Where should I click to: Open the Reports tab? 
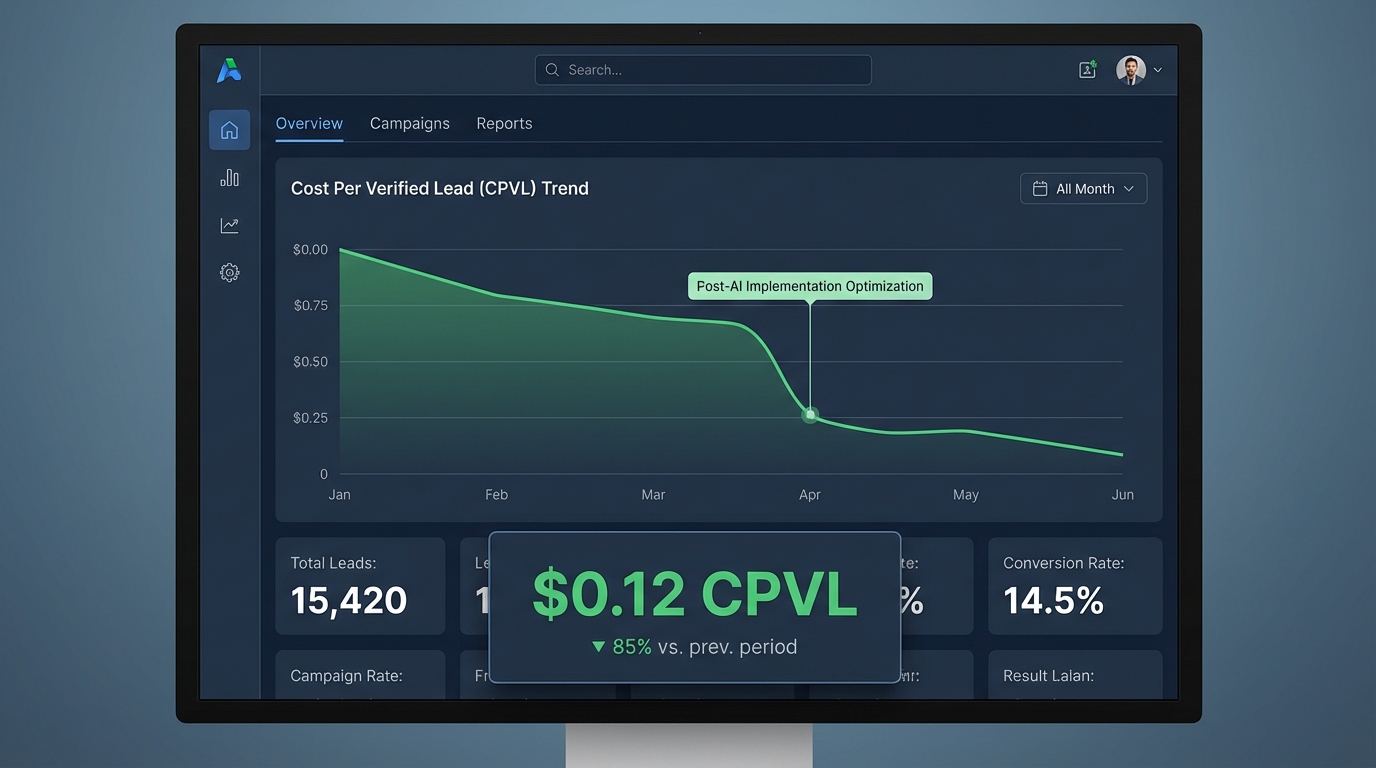(504, 124)
